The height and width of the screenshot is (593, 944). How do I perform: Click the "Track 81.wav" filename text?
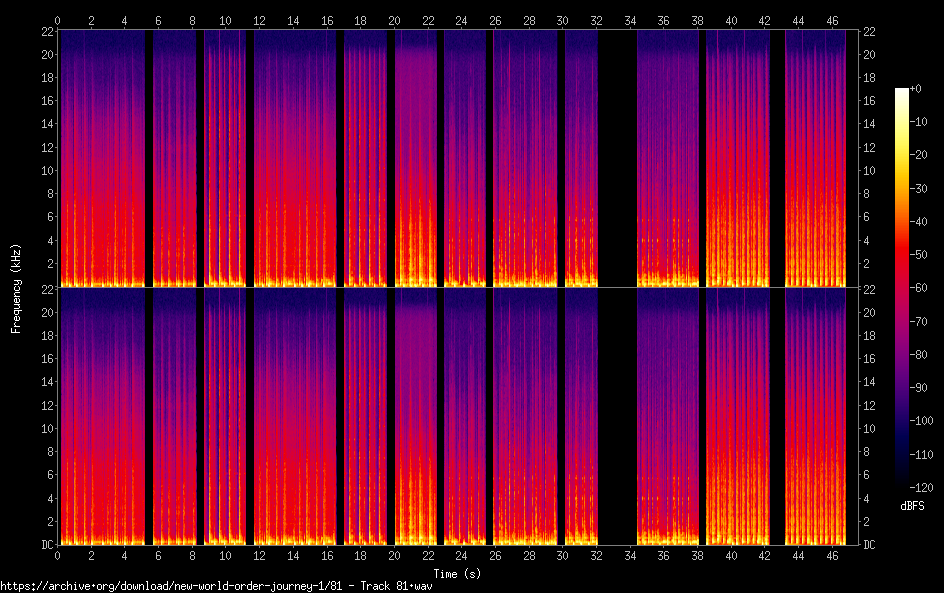click(x=378, y=585)
